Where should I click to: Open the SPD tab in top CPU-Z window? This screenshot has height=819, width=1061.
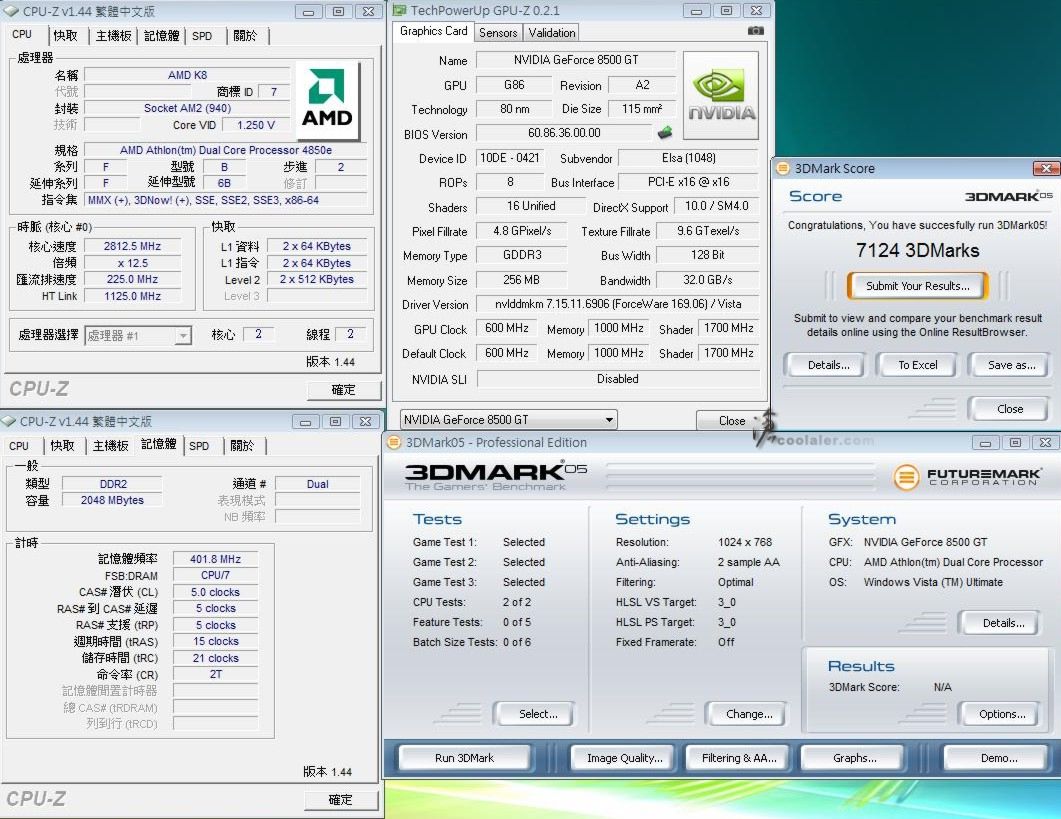[x=202, y=36]
